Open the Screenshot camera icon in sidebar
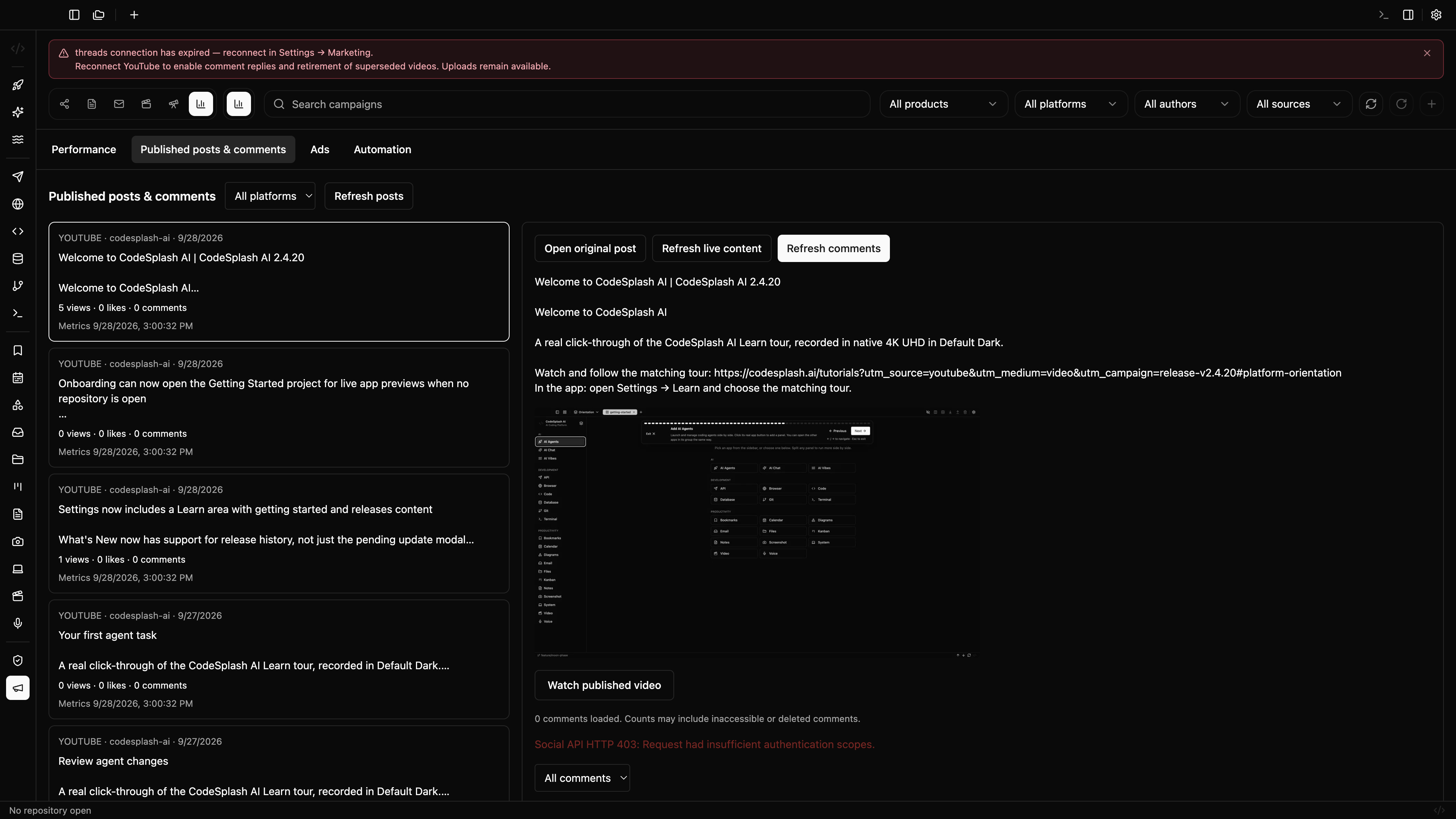 (17, 541)
